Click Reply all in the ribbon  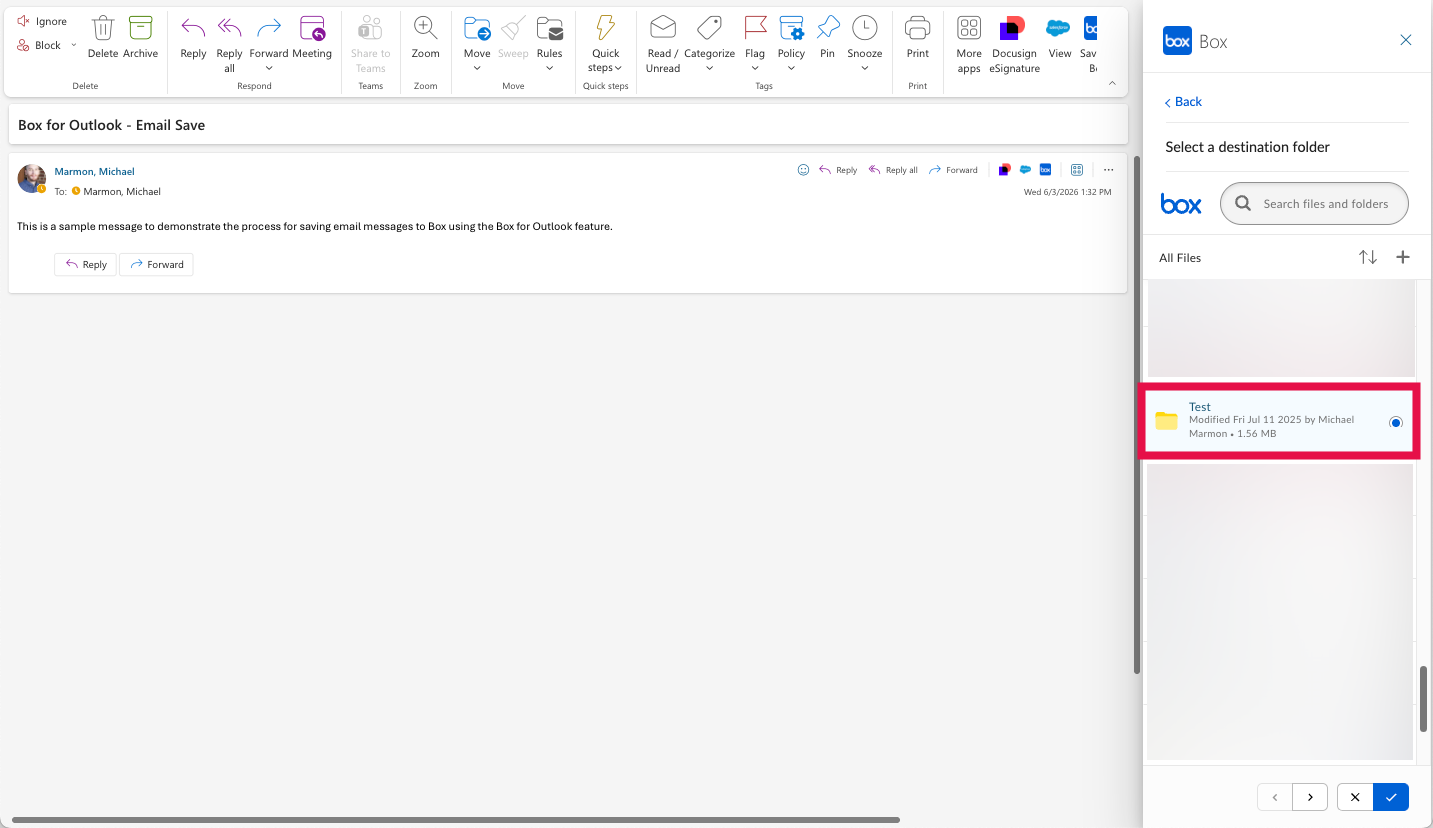229,44
